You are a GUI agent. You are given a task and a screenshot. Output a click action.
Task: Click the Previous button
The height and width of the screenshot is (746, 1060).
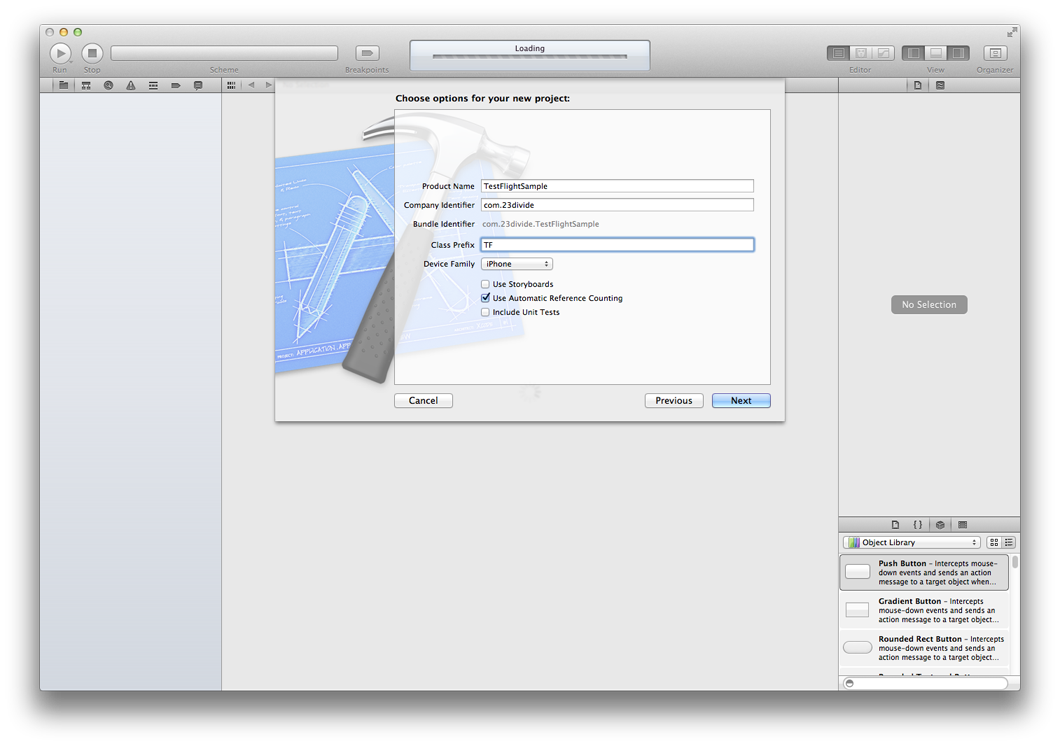[x=674, y=401]
